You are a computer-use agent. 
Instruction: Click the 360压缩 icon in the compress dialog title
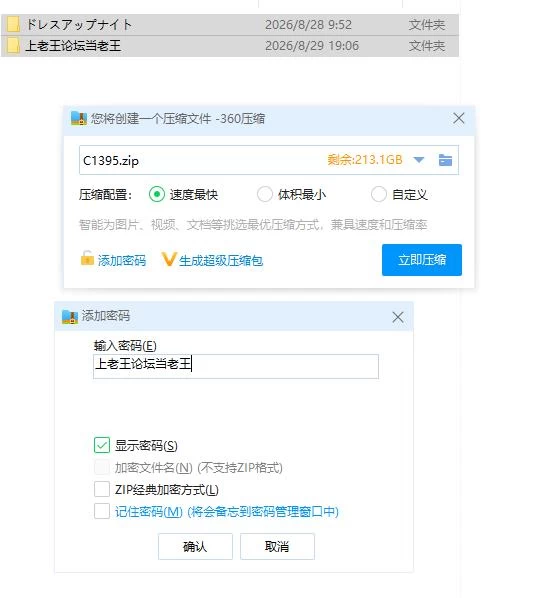click(79, 119)
